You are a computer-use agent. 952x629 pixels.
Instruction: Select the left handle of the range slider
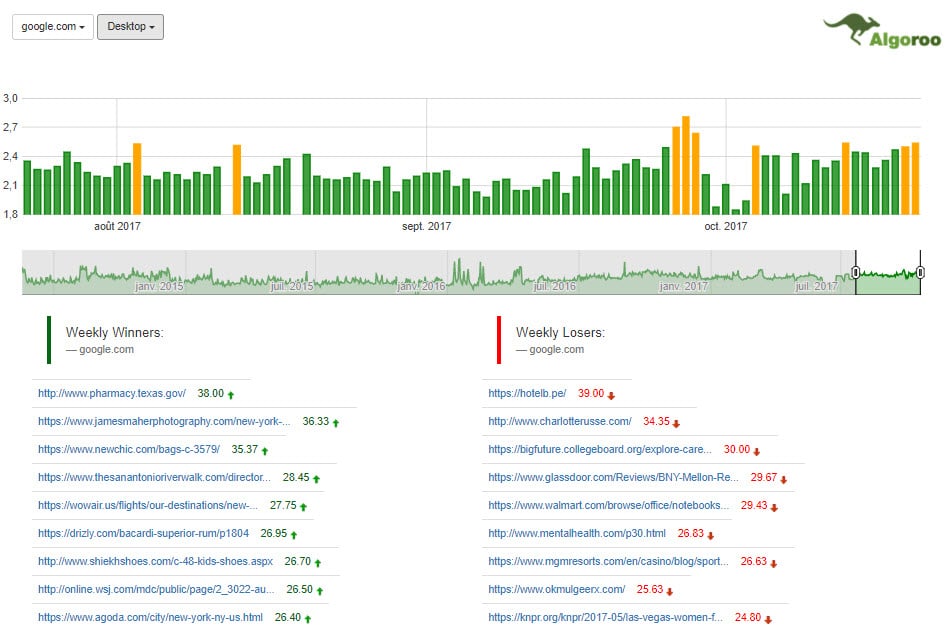click(855, 273)
